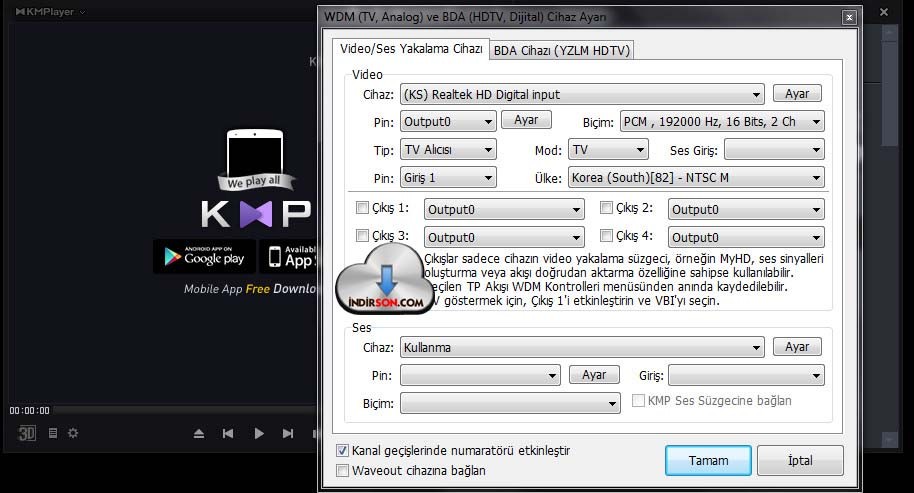Open the settings gear in KMPlayer controls

(73, 433)
